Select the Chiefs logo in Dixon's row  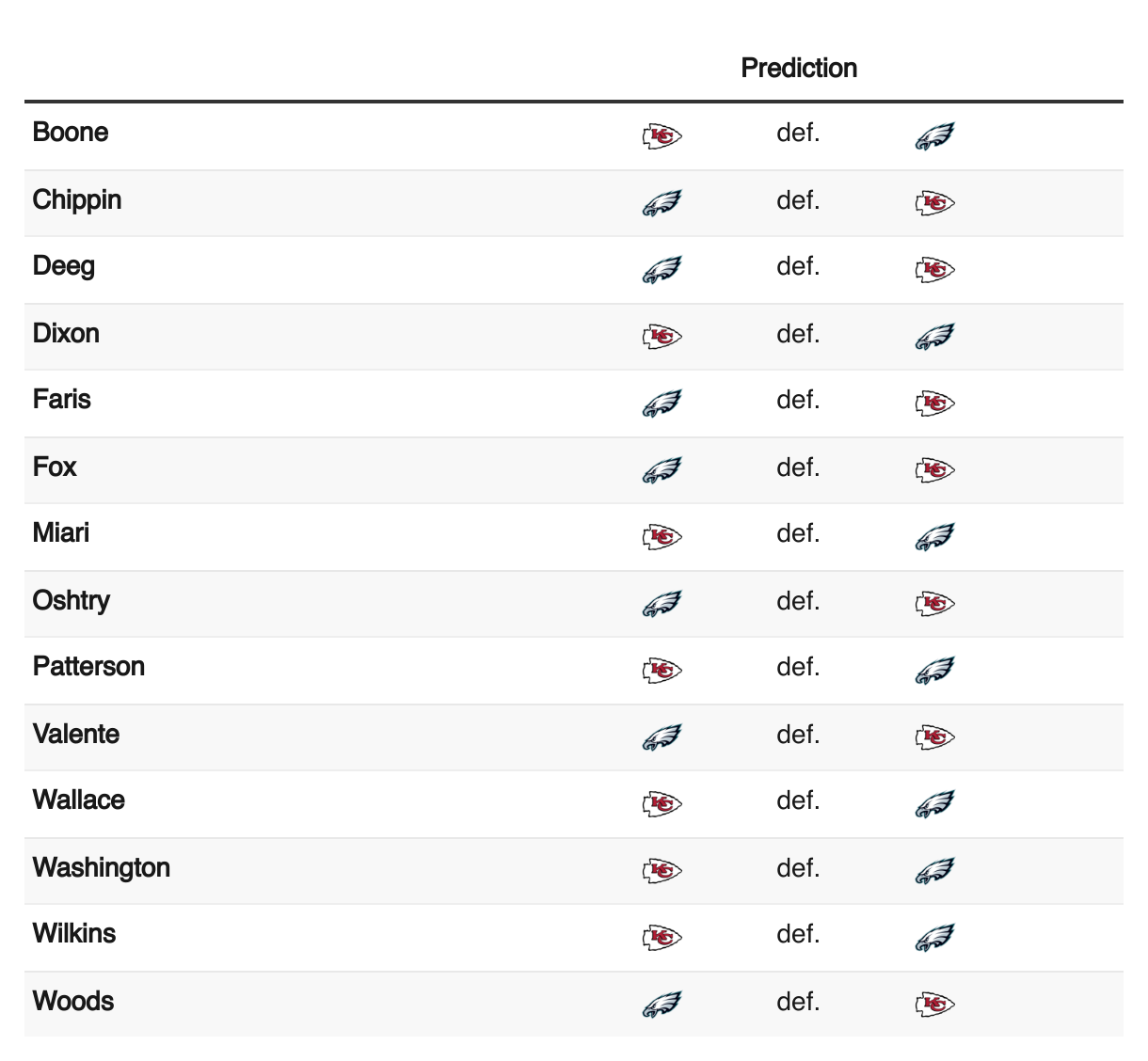click(662, 337)
